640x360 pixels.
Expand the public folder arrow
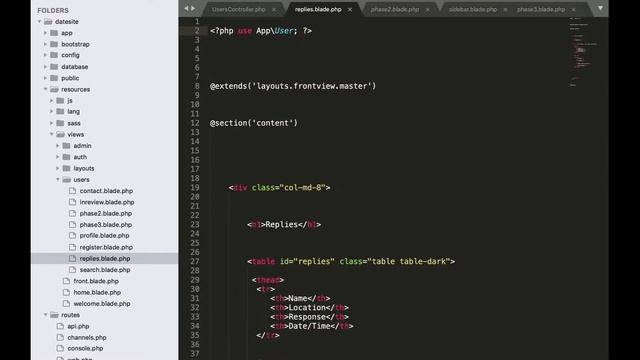(45, 78)
